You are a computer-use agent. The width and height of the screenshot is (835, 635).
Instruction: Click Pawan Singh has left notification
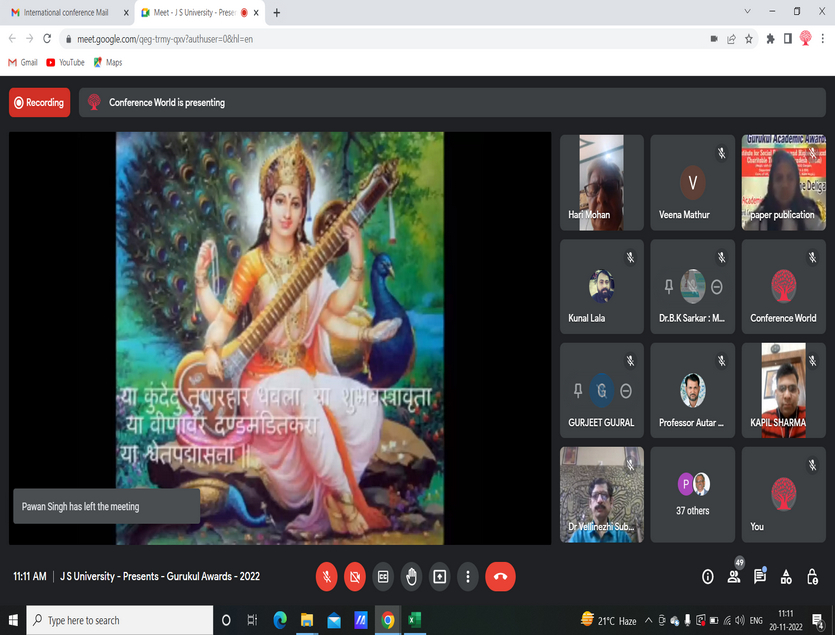(x=107, y=506)
